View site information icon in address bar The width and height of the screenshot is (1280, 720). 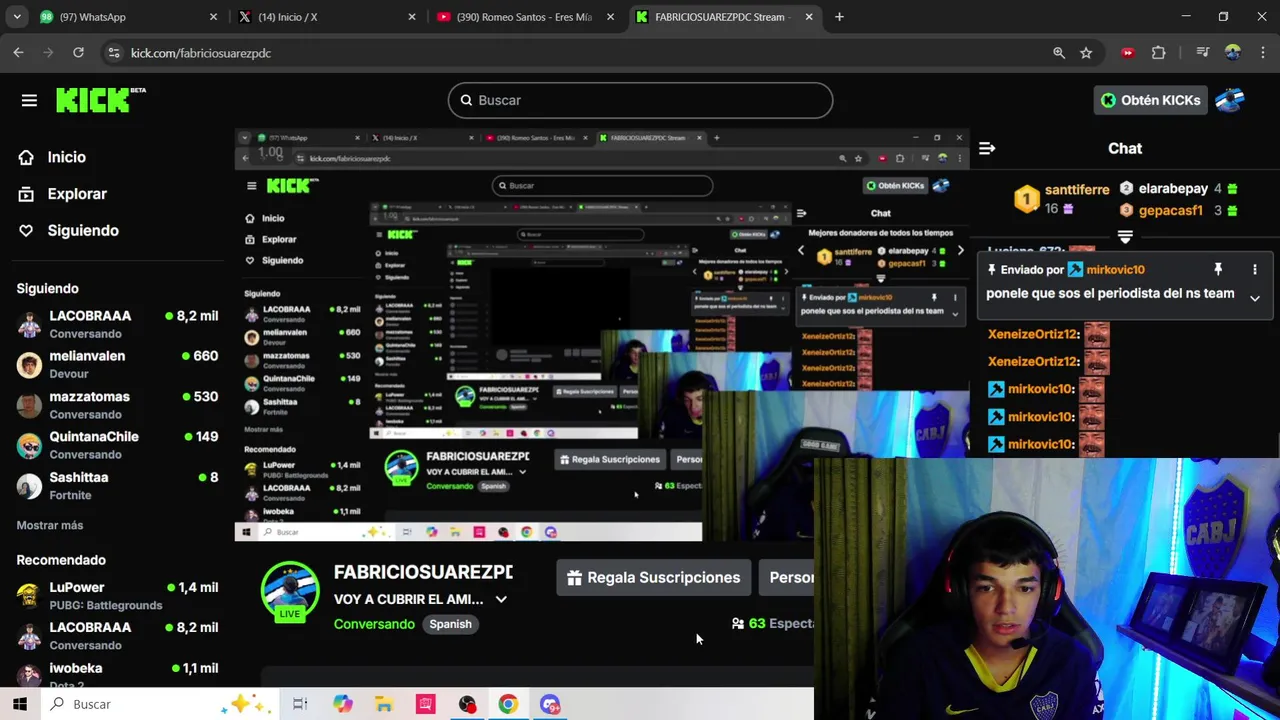tap(114, 53)
